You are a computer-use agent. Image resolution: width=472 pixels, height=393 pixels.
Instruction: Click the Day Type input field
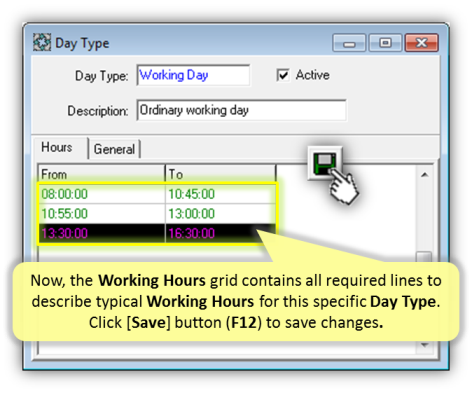click(x=193, y=75)
